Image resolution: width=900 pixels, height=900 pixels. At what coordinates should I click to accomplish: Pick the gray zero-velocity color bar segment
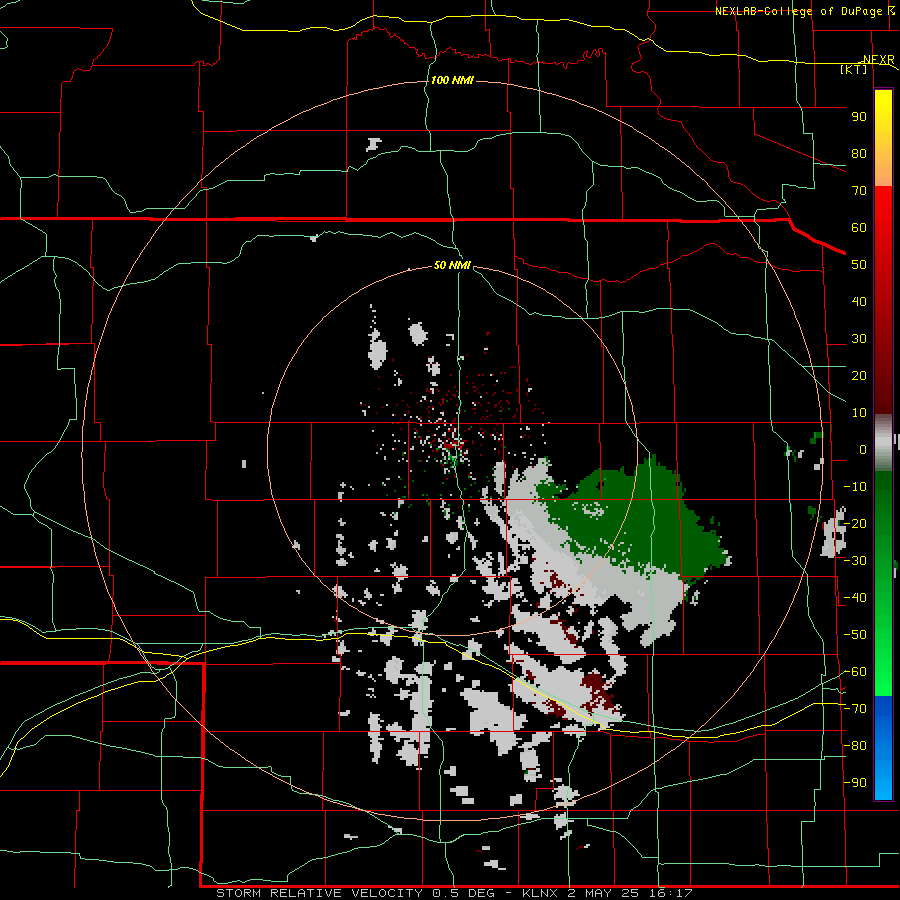pyautogui.click(x=883, y=442)
